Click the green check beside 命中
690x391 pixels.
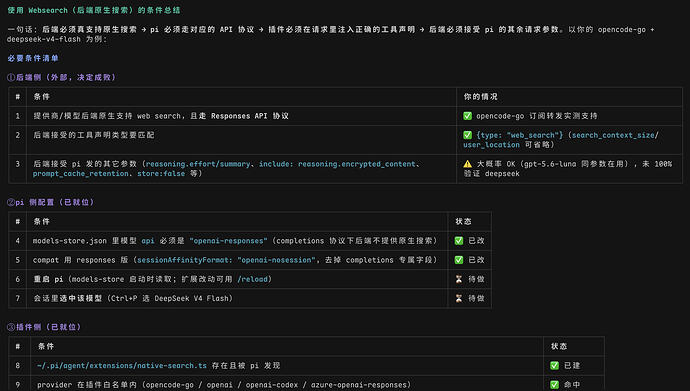(x=554, y=385)
